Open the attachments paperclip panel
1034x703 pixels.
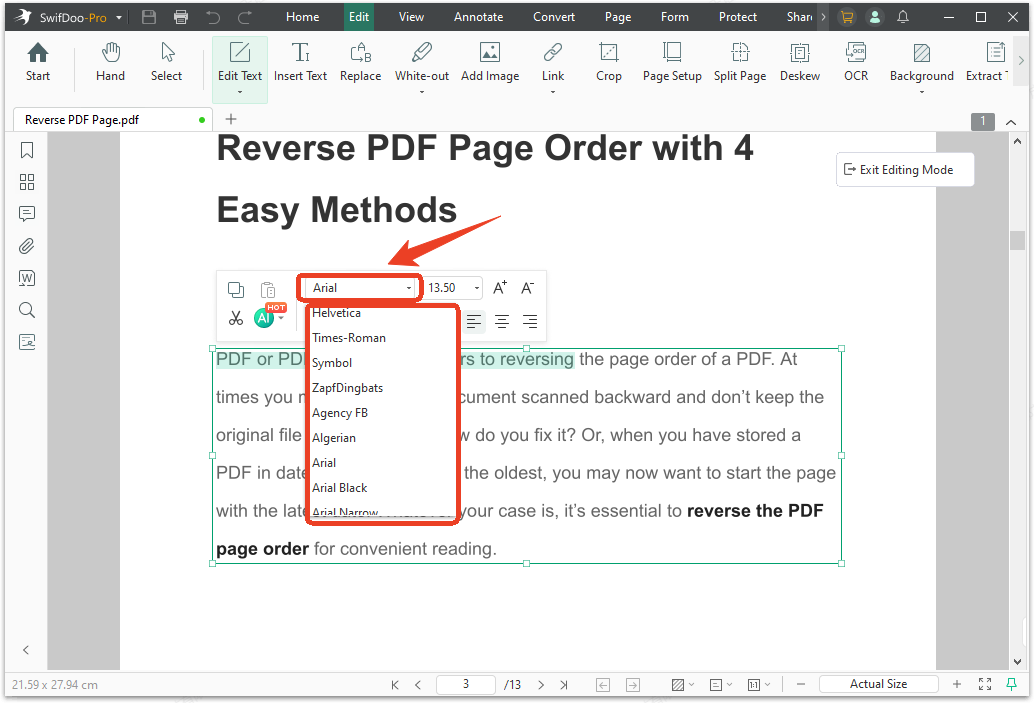pos(27,246)
